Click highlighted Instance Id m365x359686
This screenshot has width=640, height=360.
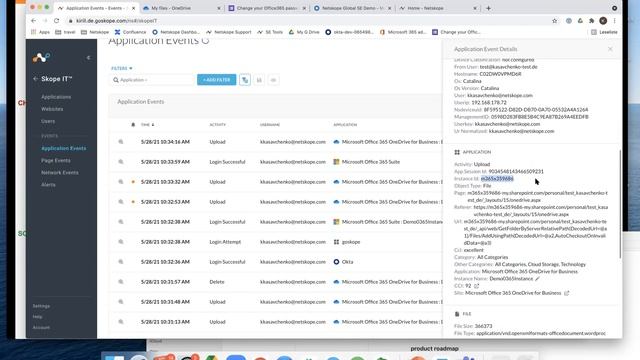point(497,179)
